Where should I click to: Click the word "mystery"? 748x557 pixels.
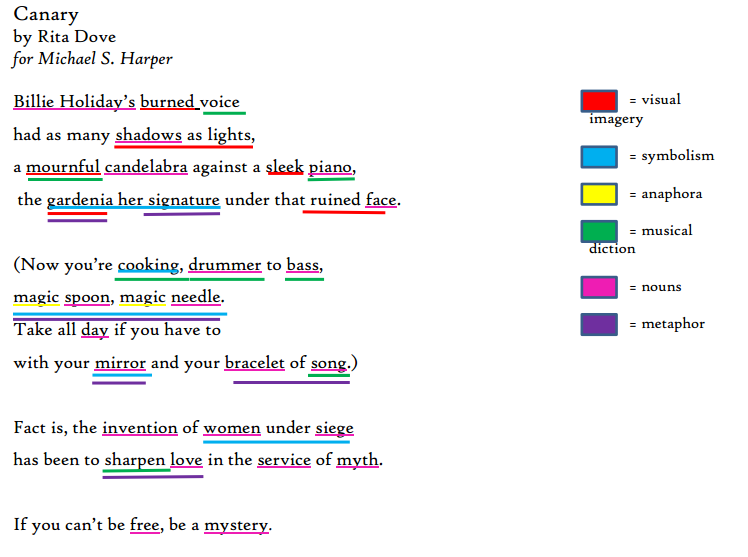click(236, 526)
